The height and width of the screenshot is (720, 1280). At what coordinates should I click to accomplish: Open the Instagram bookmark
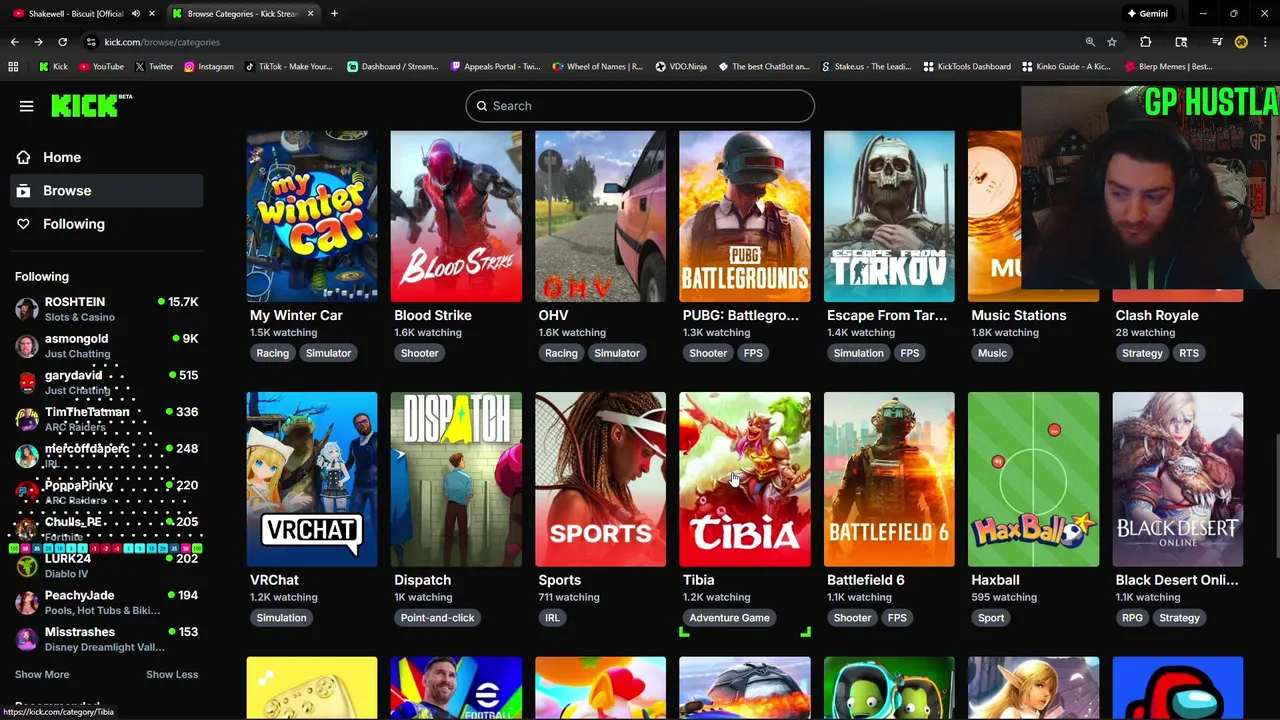click(208, 67)
